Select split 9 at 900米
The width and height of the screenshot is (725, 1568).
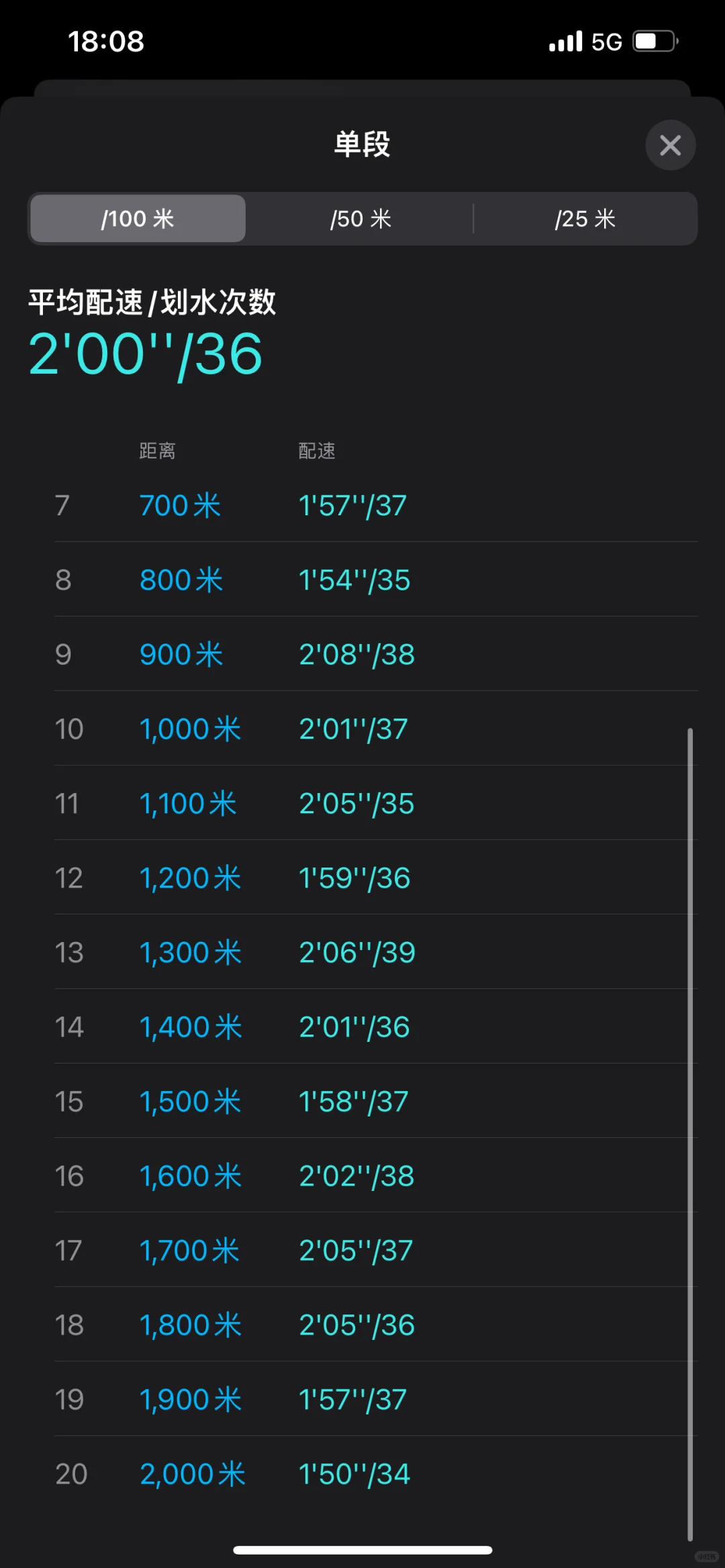pyautogui.click(x=376, y=654)
